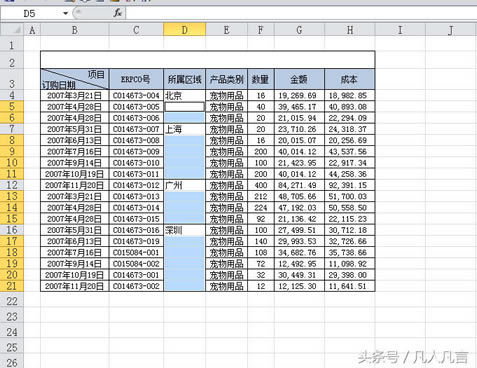Select row 7 header

click(12, 129)
